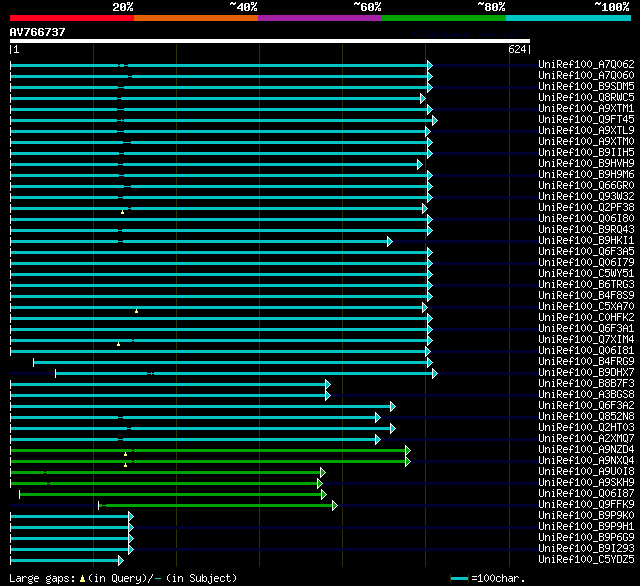Select the UniRef100_Q852N8 label
This screenshot has height=586, width=640.
point(586,417)
